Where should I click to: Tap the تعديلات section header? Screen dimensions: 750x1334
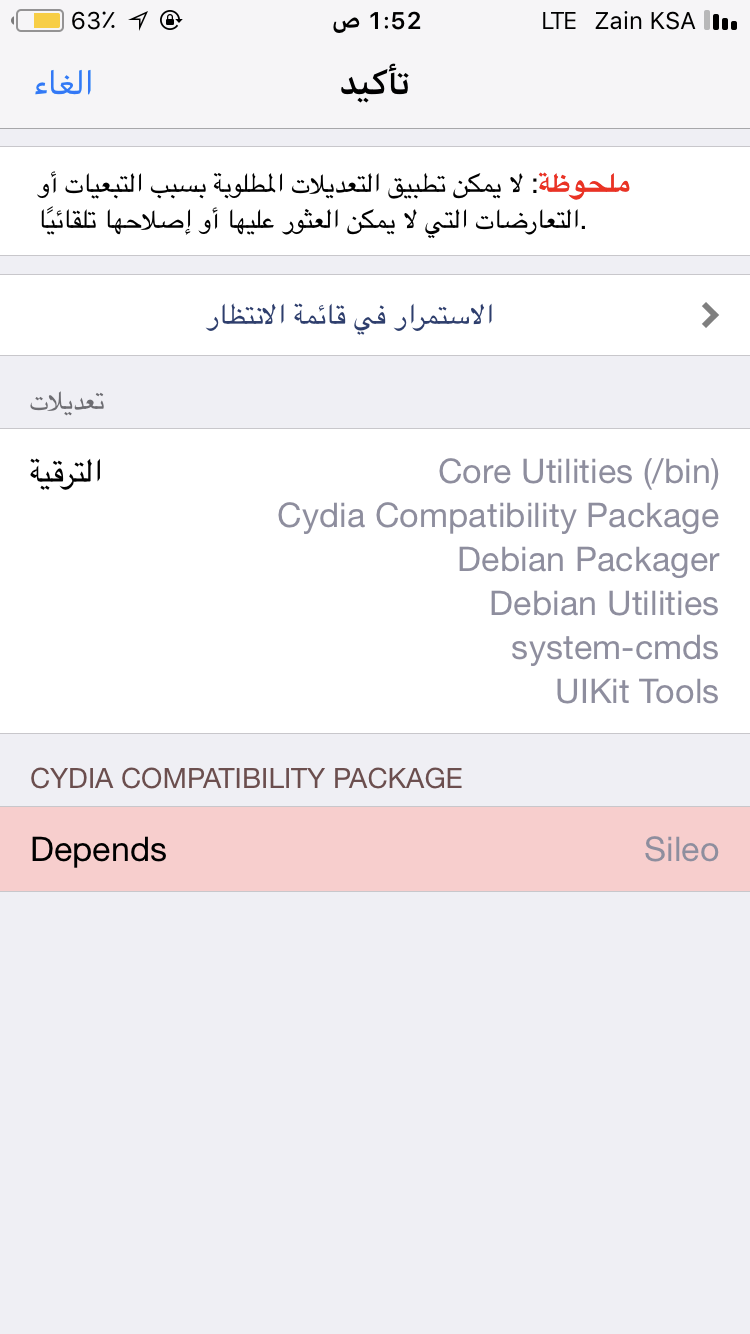68,402
